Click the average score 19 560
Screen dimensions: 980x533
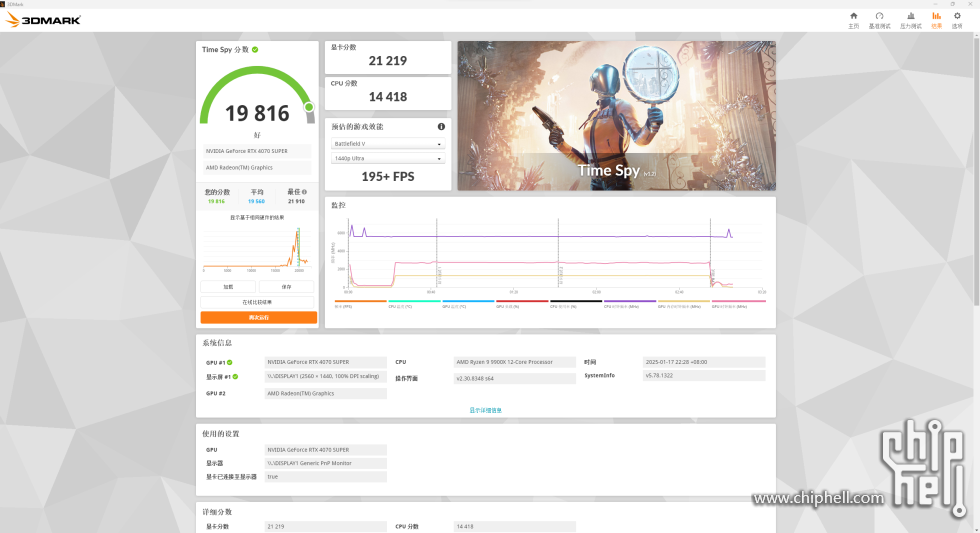point(256,201)
